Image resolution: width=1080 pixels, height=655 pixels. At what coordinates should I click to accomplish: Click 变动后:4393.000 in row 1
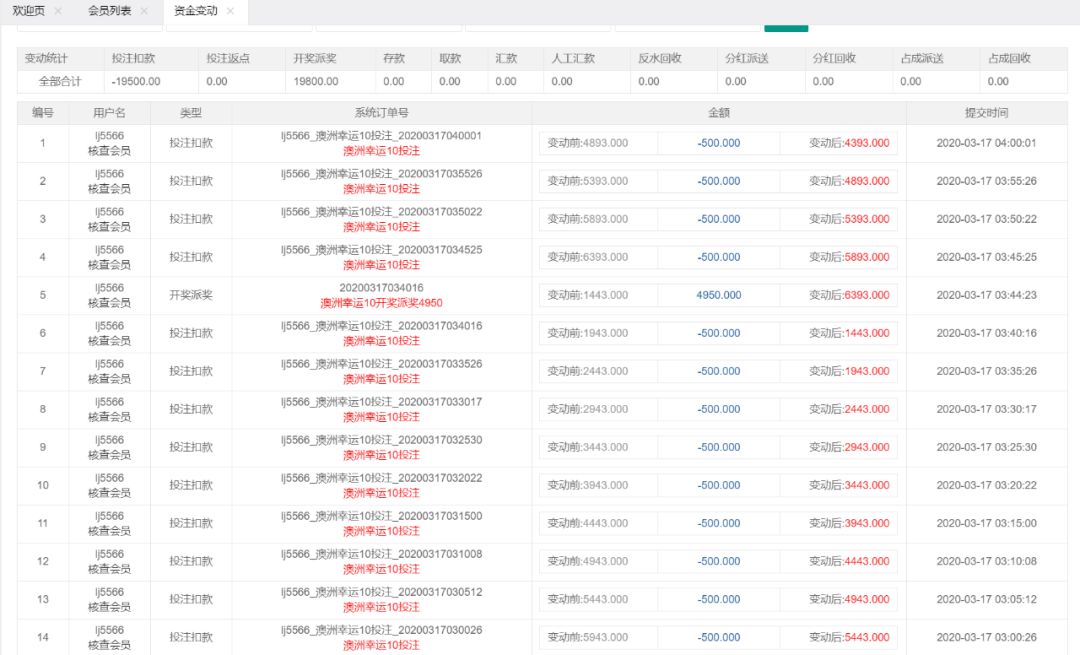point(849,143)
